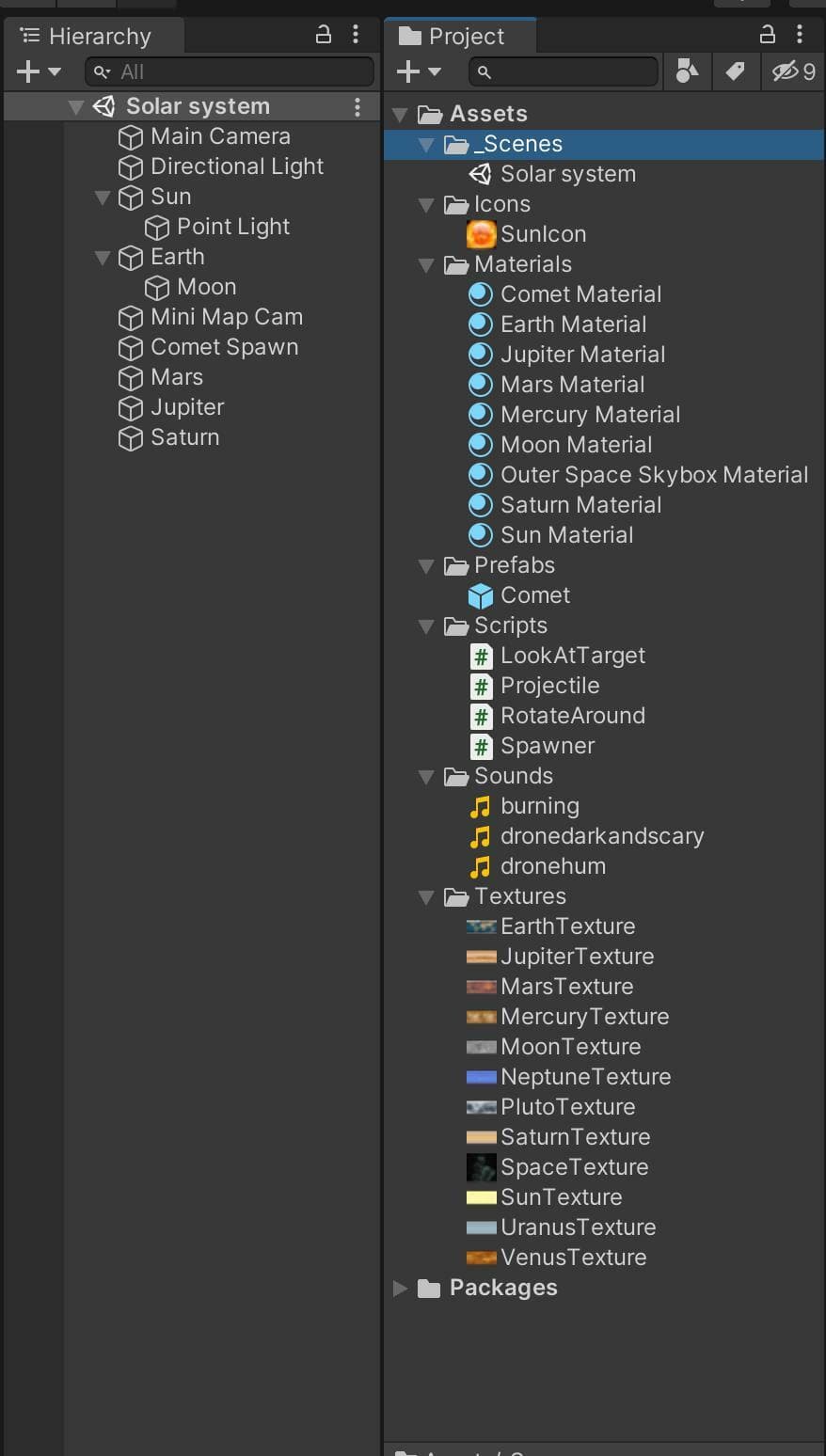Select the Solar system scene asset icon
The image size is (826, 1456).
[x=480, y=174]
